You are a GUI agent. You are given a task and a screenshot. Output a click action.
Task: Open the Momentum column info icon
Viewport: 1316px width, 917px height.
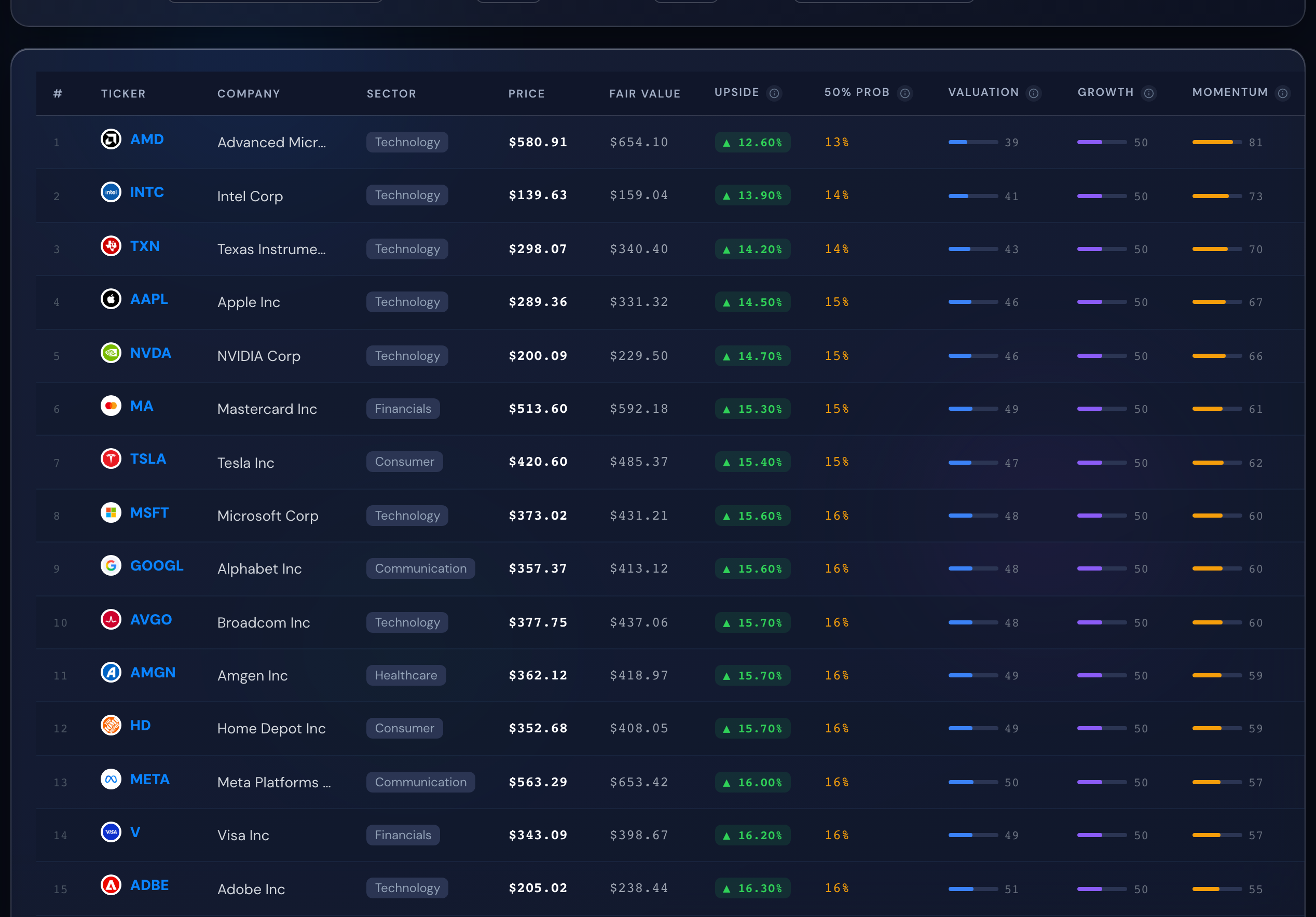pyautogui.click(x=1283, y=93)
